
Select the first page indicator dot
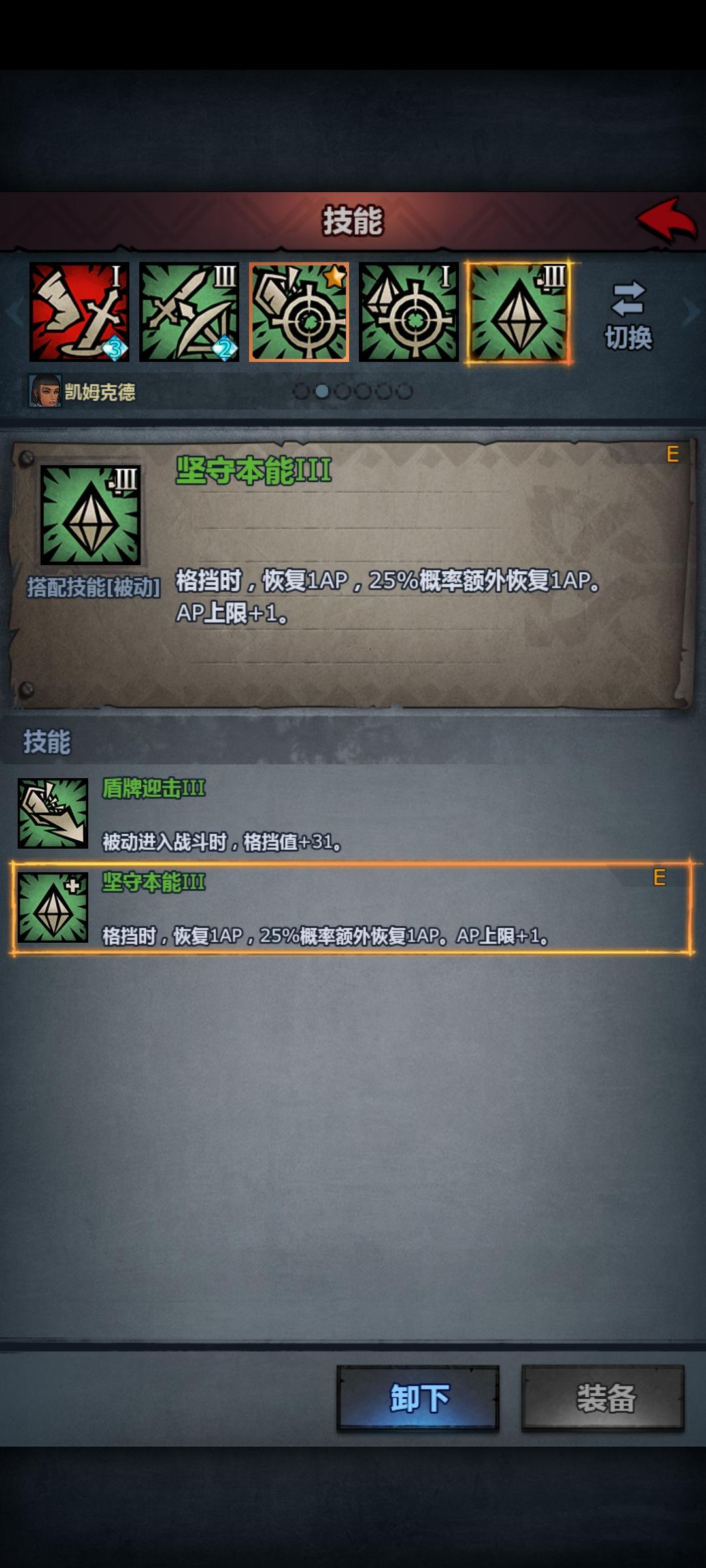301,391
